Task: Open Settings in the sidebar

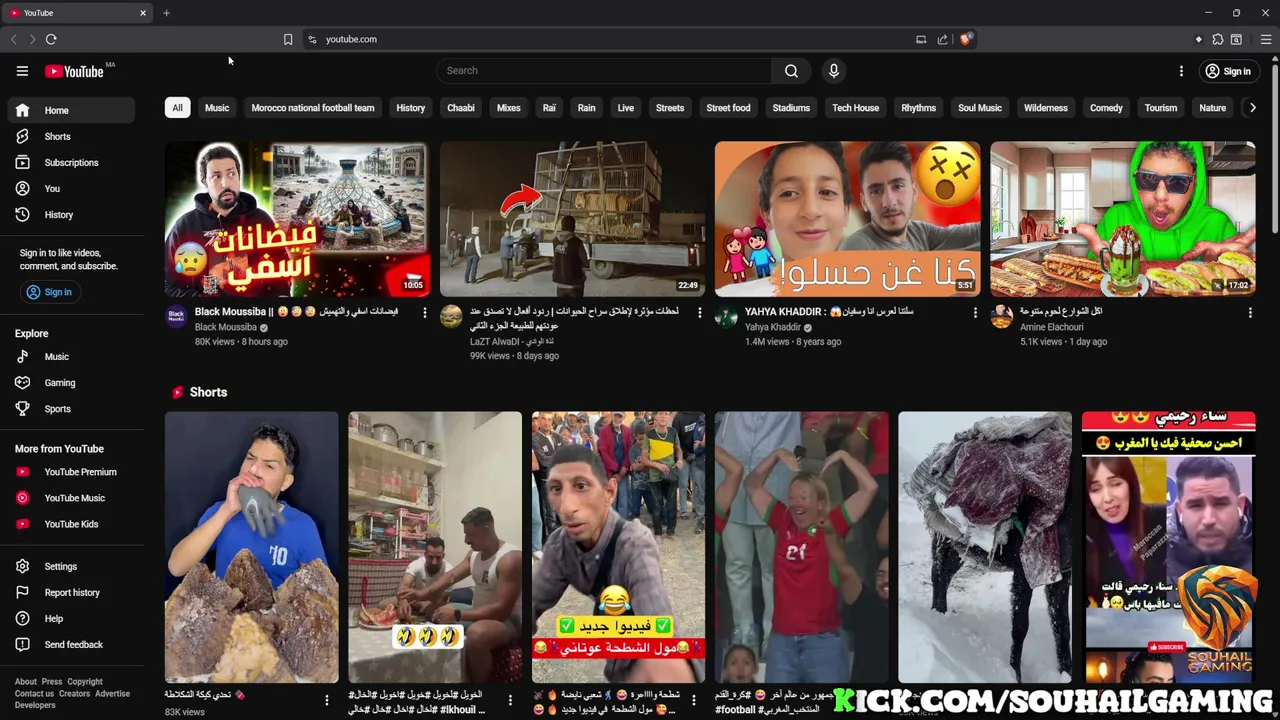Action: pyautogui.click(x=70, y=566)
